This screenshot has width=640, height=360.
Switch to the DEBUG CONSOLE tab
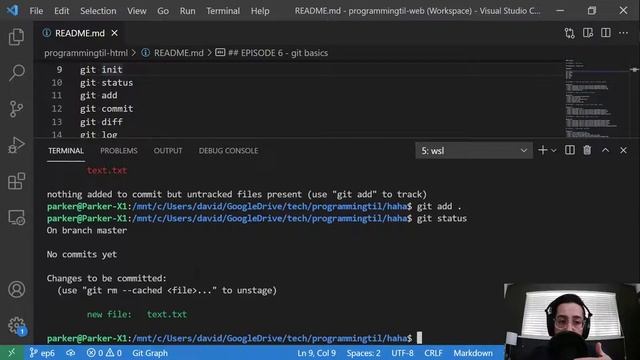pos(228,151)
